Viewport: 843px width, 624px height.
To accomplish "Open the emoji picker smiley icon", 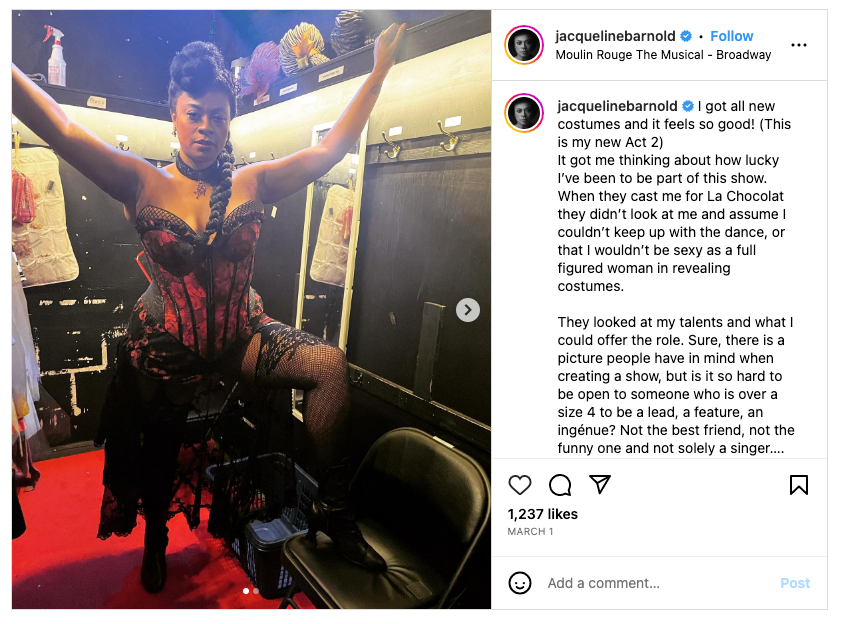I will [x=519, y=583].
